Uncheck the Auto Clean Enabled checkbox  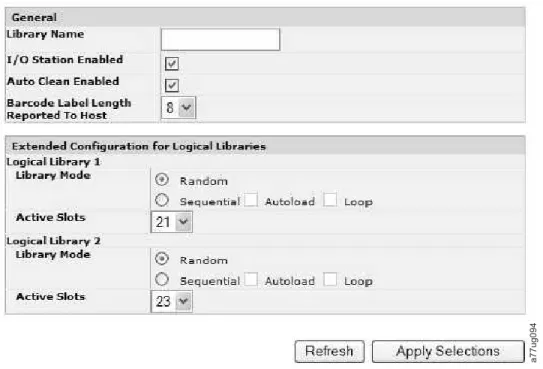(172, 85)
